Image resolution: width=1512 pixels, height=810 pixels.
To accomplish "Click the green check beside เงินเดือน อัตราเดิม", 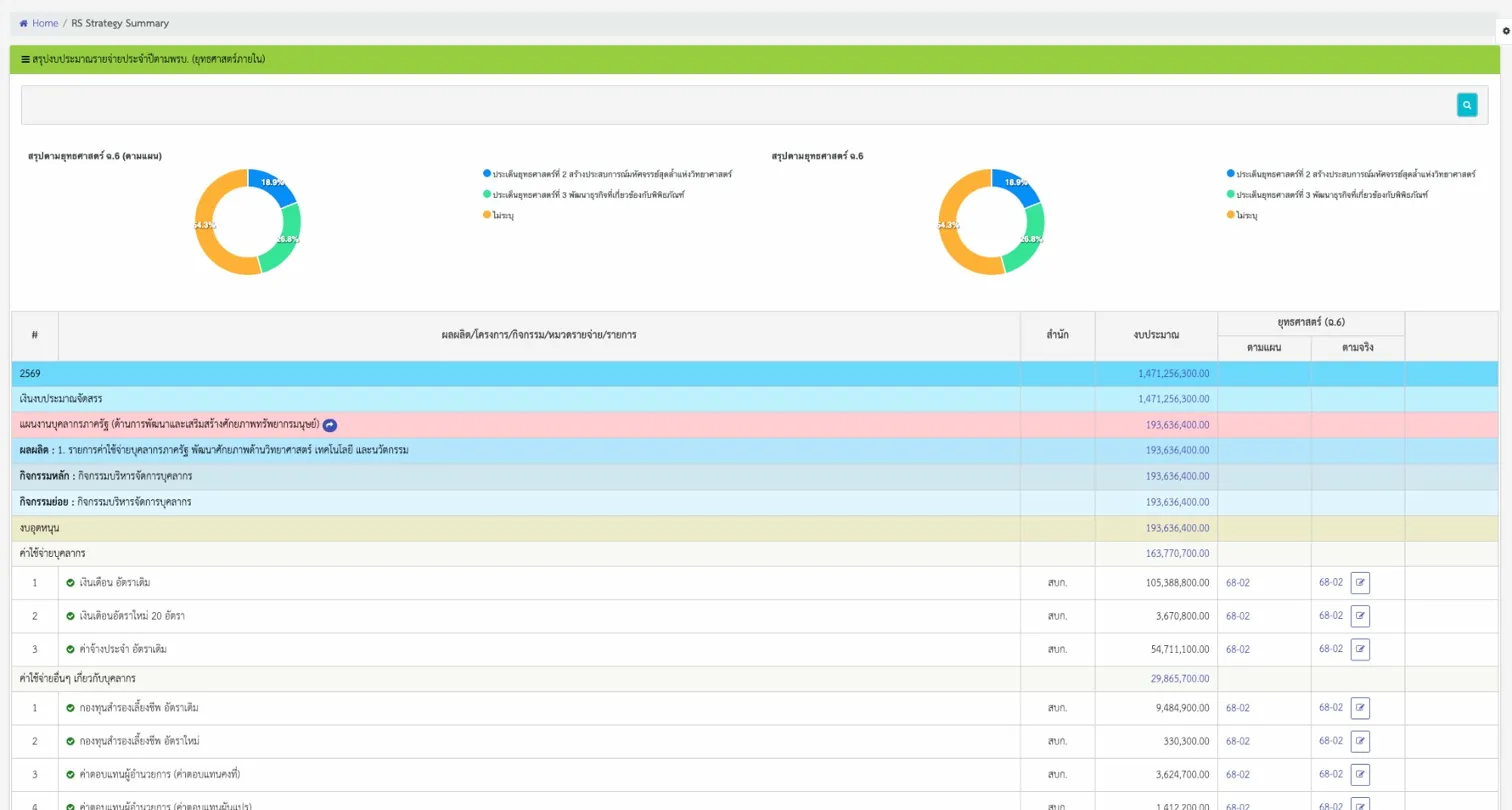I will (71, 583).
